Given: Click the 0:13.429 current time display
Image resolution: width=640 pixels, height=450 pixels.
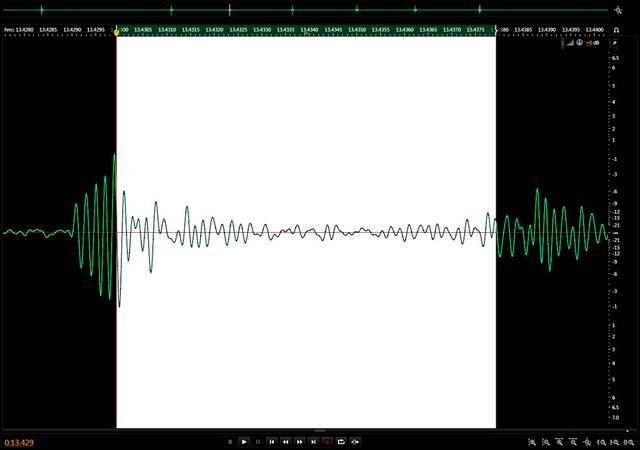Looking at the screenshot, I should click(19, 443).
